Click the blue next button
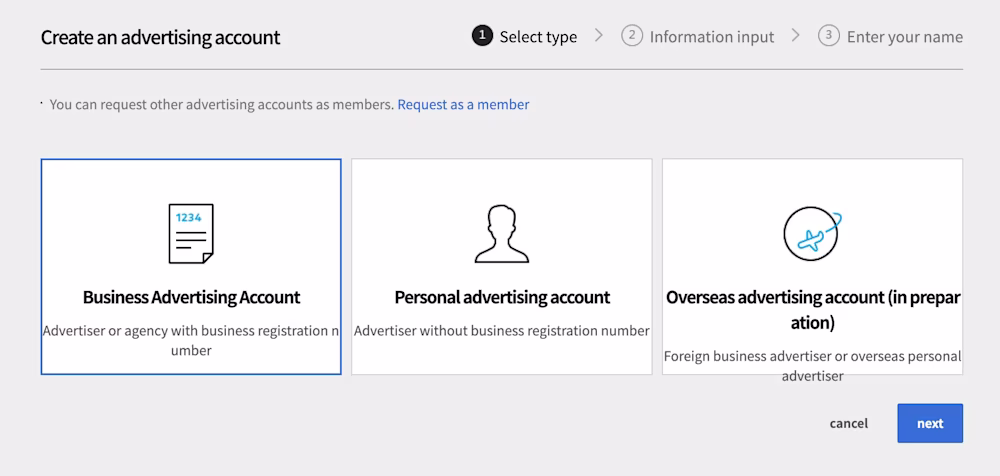This screenshot has width=1000, height=476. click(930, 423)
